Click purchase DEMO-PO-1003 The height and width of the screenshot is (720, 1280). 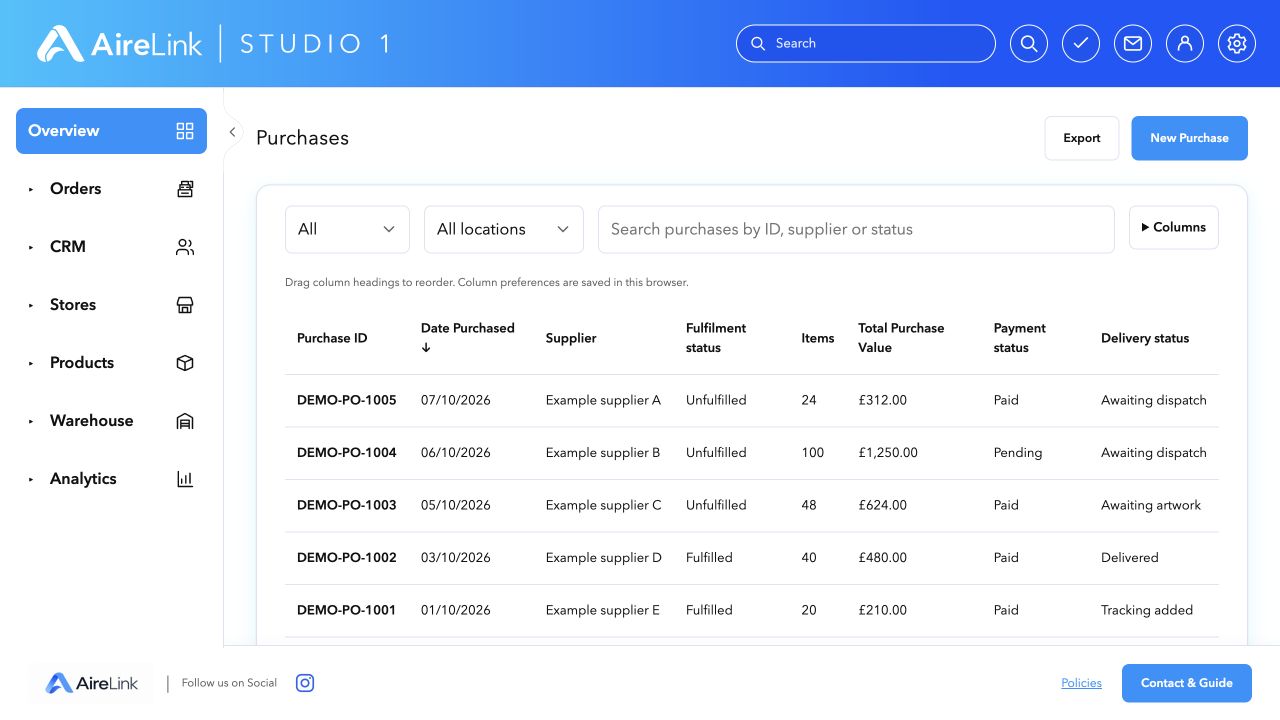pyautogui.click(x=347, y=505)
